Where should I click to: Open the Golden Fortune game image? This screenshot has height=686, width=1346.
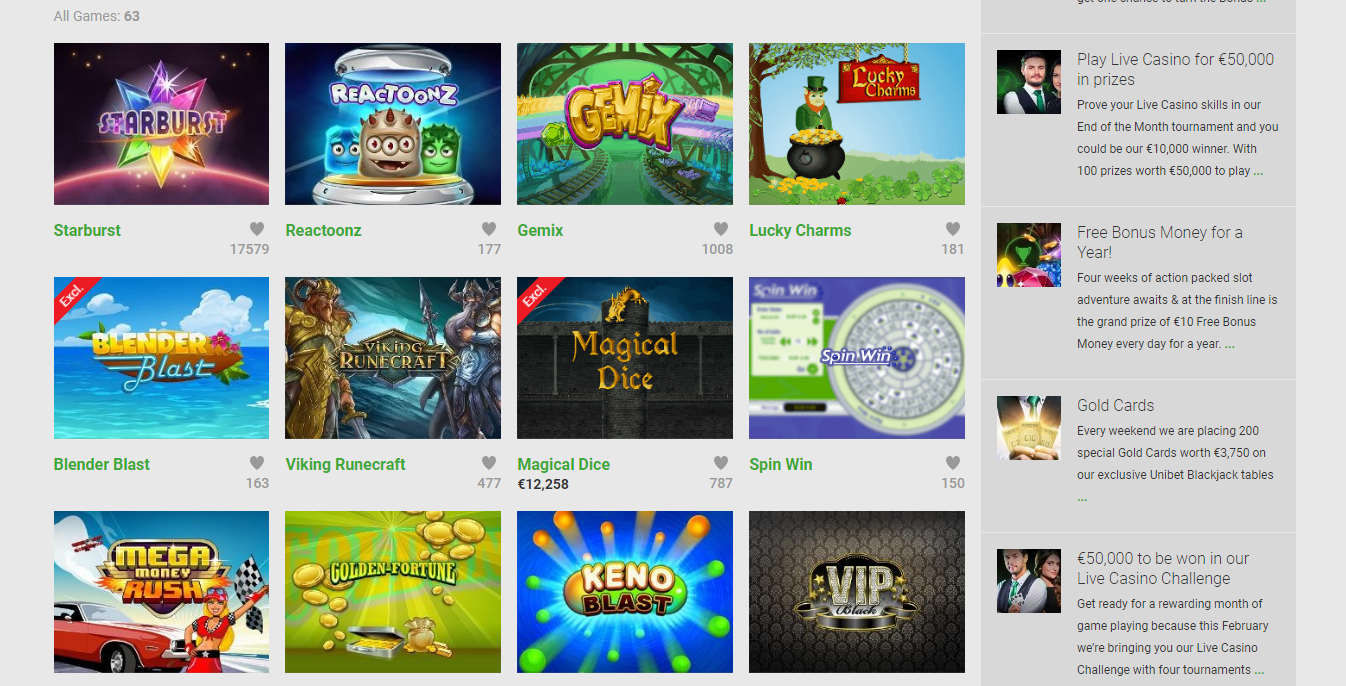[393, 592]
